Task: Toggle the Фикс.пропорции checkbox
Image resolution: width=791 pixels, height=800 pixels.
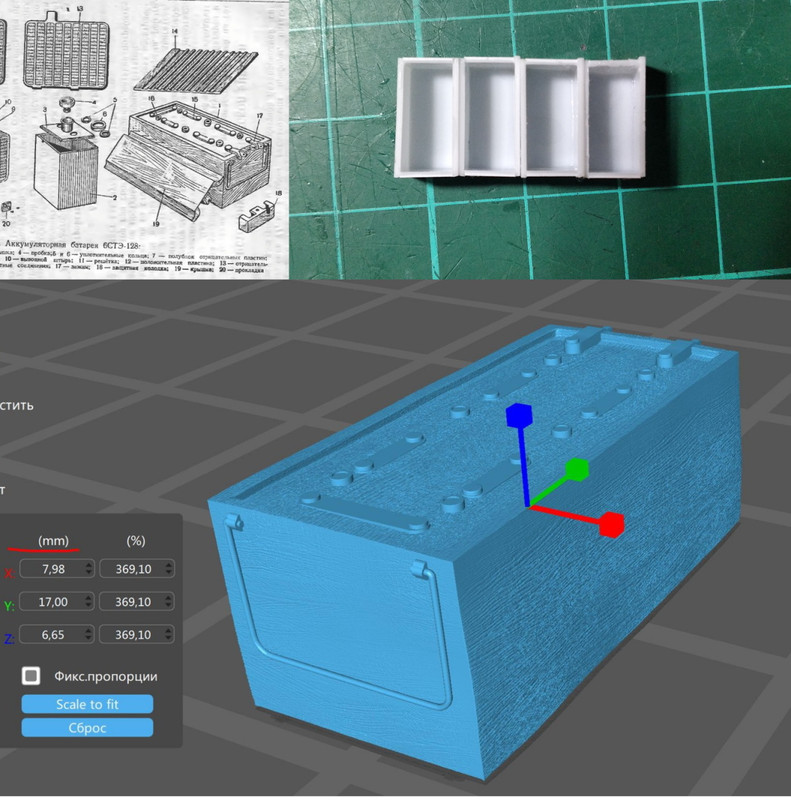Action: tap(31, 676)
